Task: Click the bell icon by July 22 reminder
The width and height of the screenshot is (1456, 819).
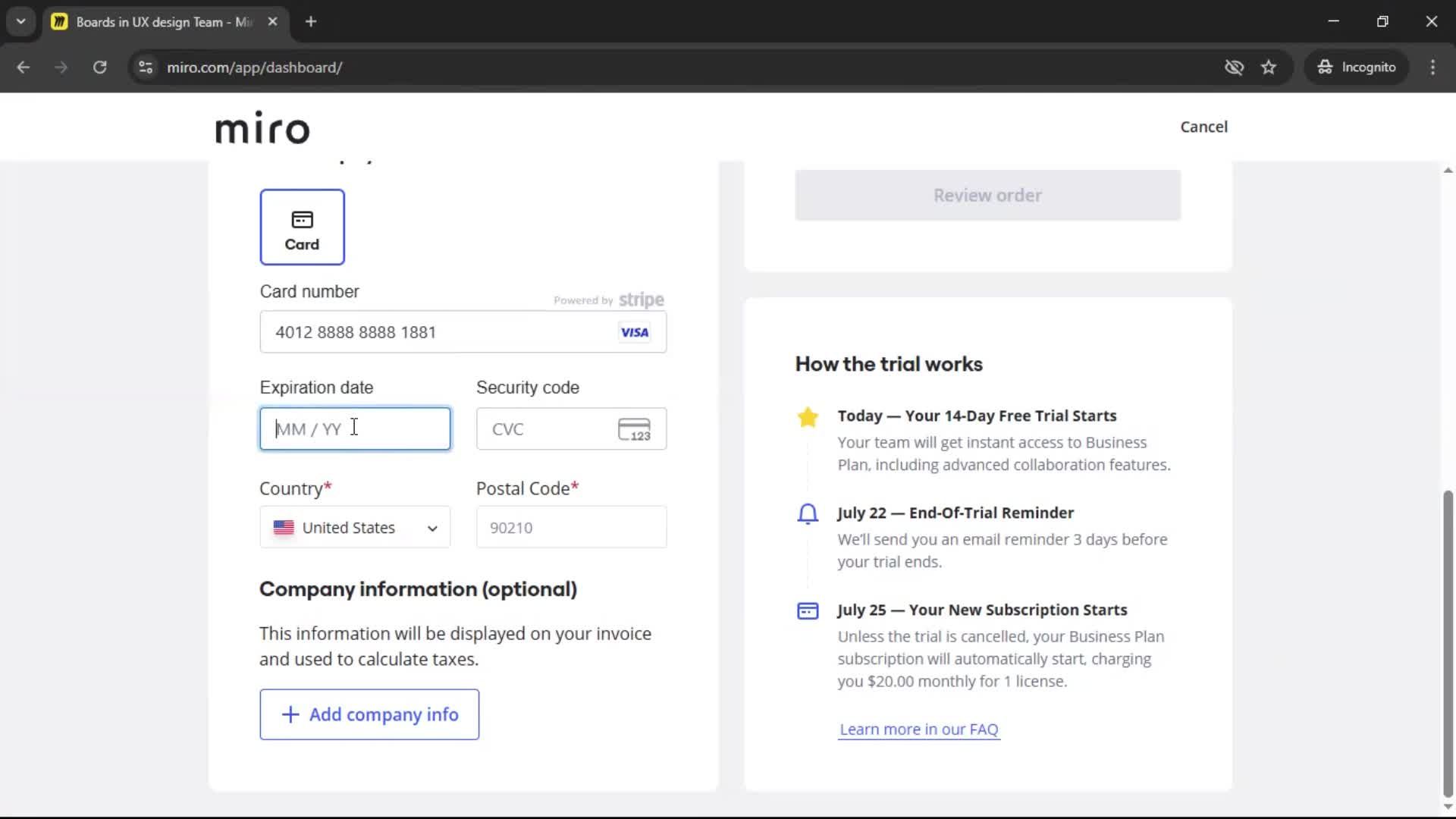Action: 808,514
